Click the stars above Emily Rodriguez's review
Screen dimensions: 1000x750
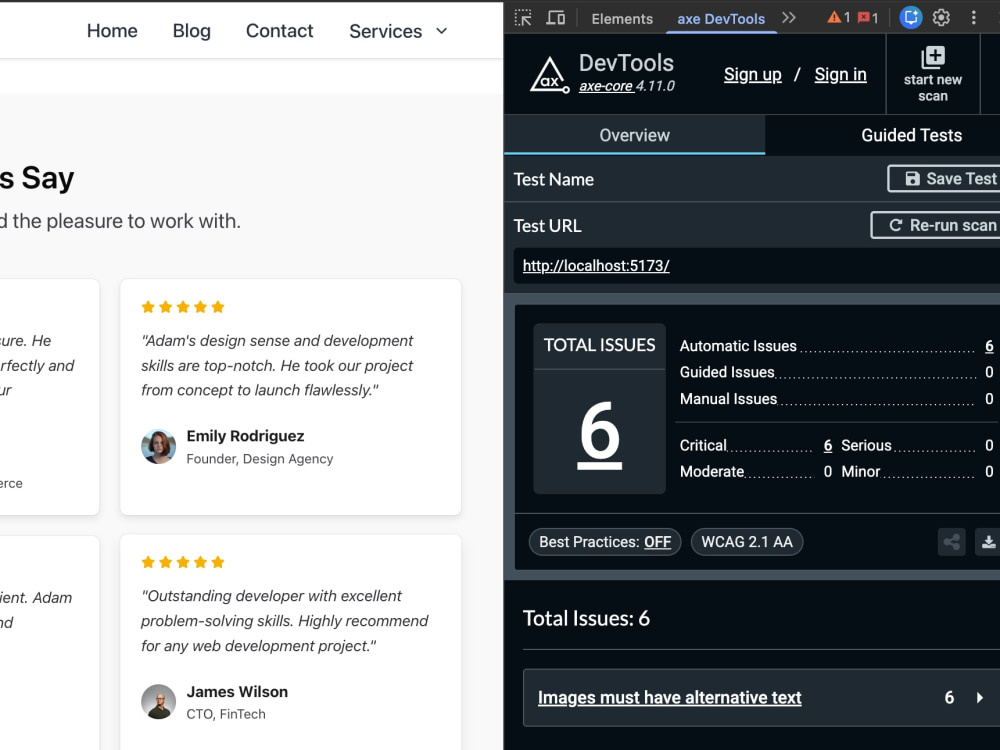pyautogui.click(x=183, y=307)
